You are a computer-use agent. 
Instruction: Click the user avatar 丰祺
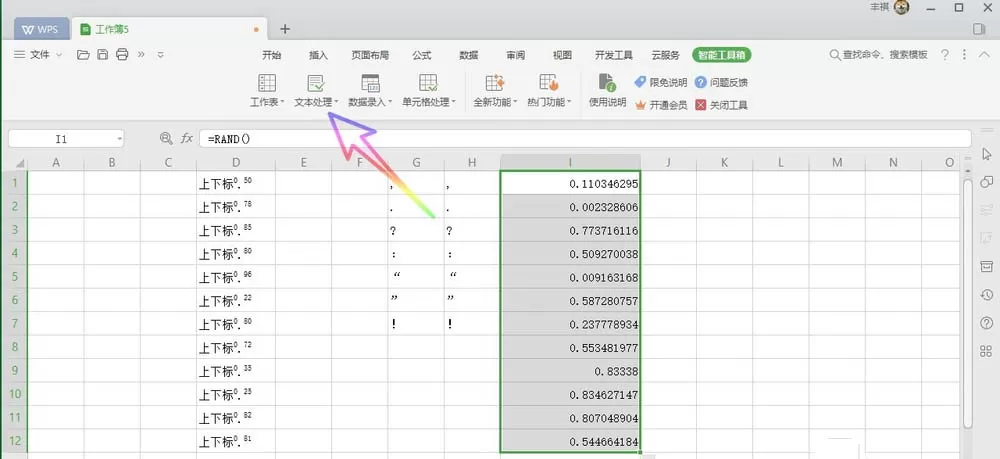(902, 8)
